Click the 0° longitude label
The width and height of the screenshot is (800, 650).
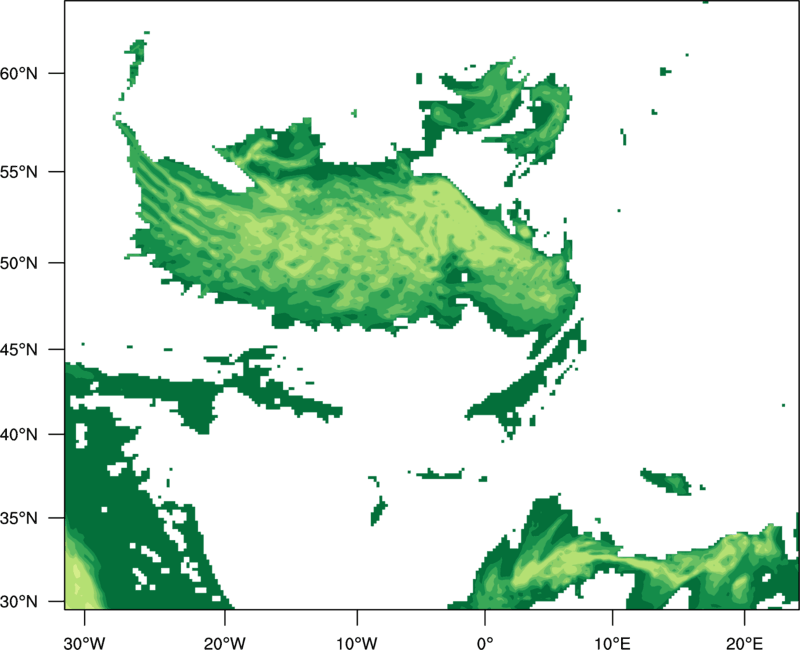tap(485, 643)
